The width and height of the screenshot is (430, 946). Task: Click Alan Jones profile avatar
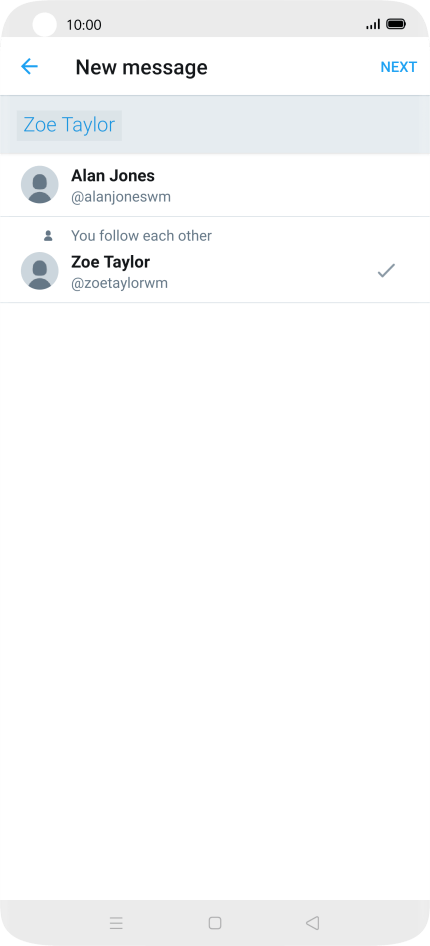[x=40, y=185]
